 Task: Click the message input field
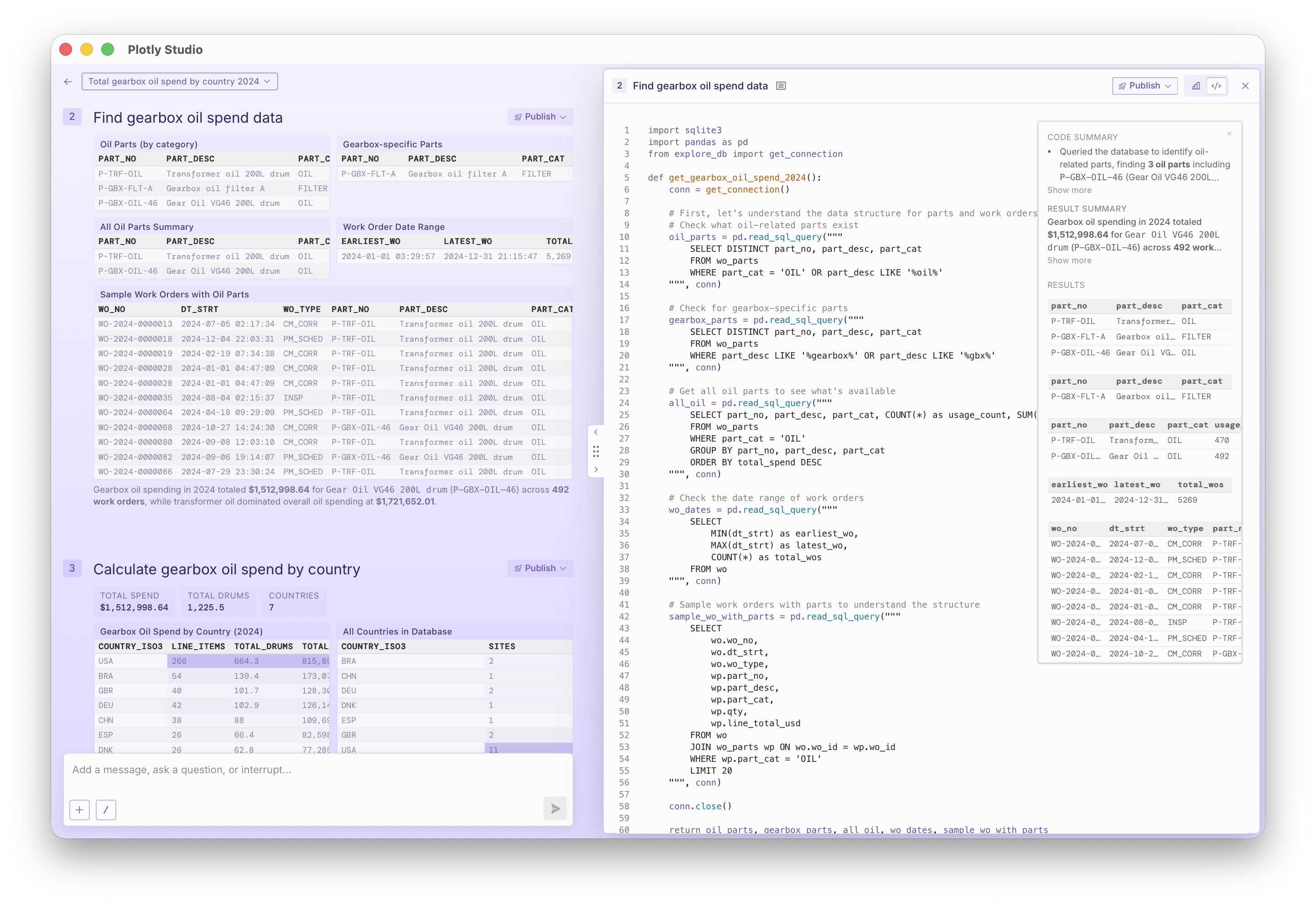point(318,770)
